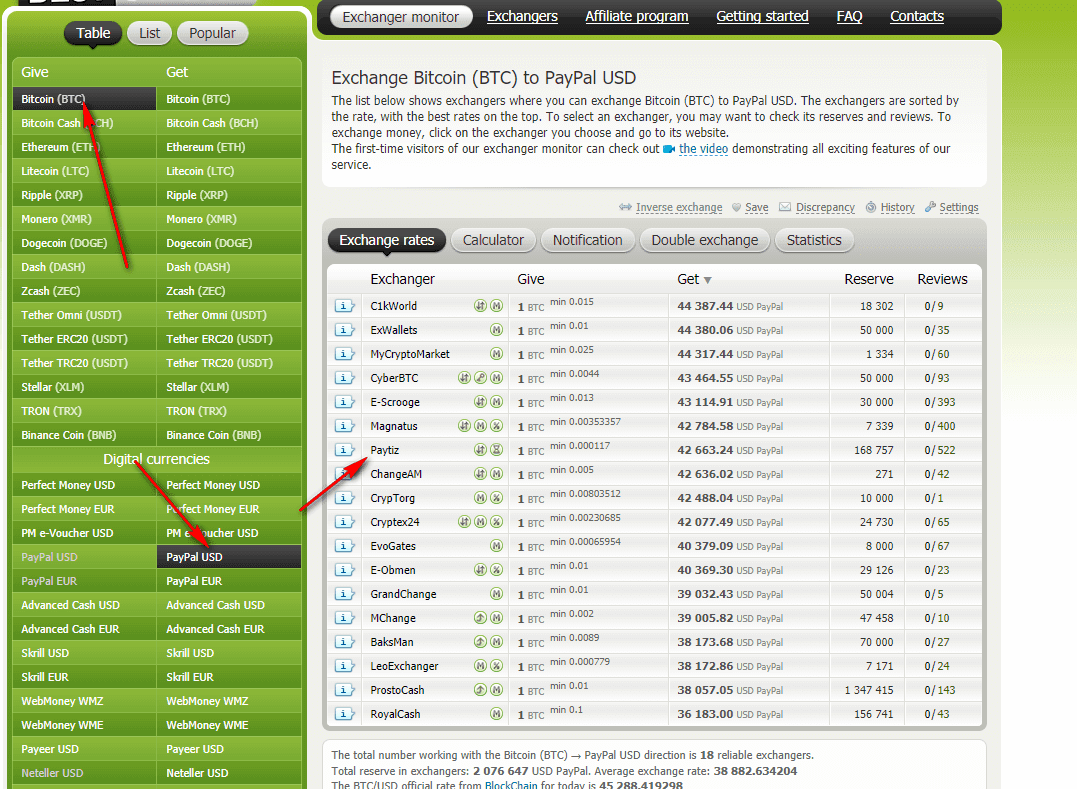Click the percent badge icon beside Magnatus

click(496, 426)
